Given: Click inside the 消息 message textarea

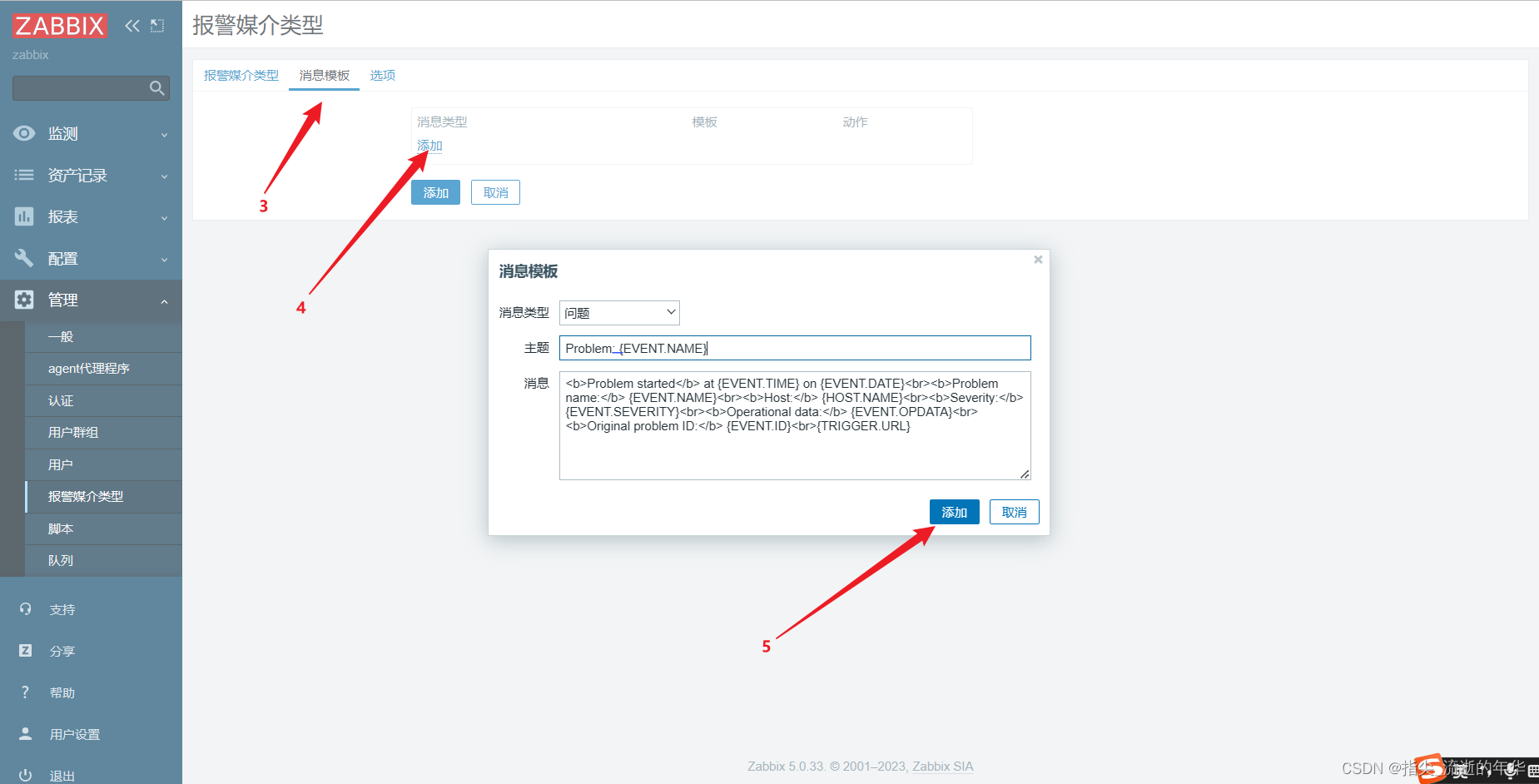Looking at the screenshot, I should [795, 425].
